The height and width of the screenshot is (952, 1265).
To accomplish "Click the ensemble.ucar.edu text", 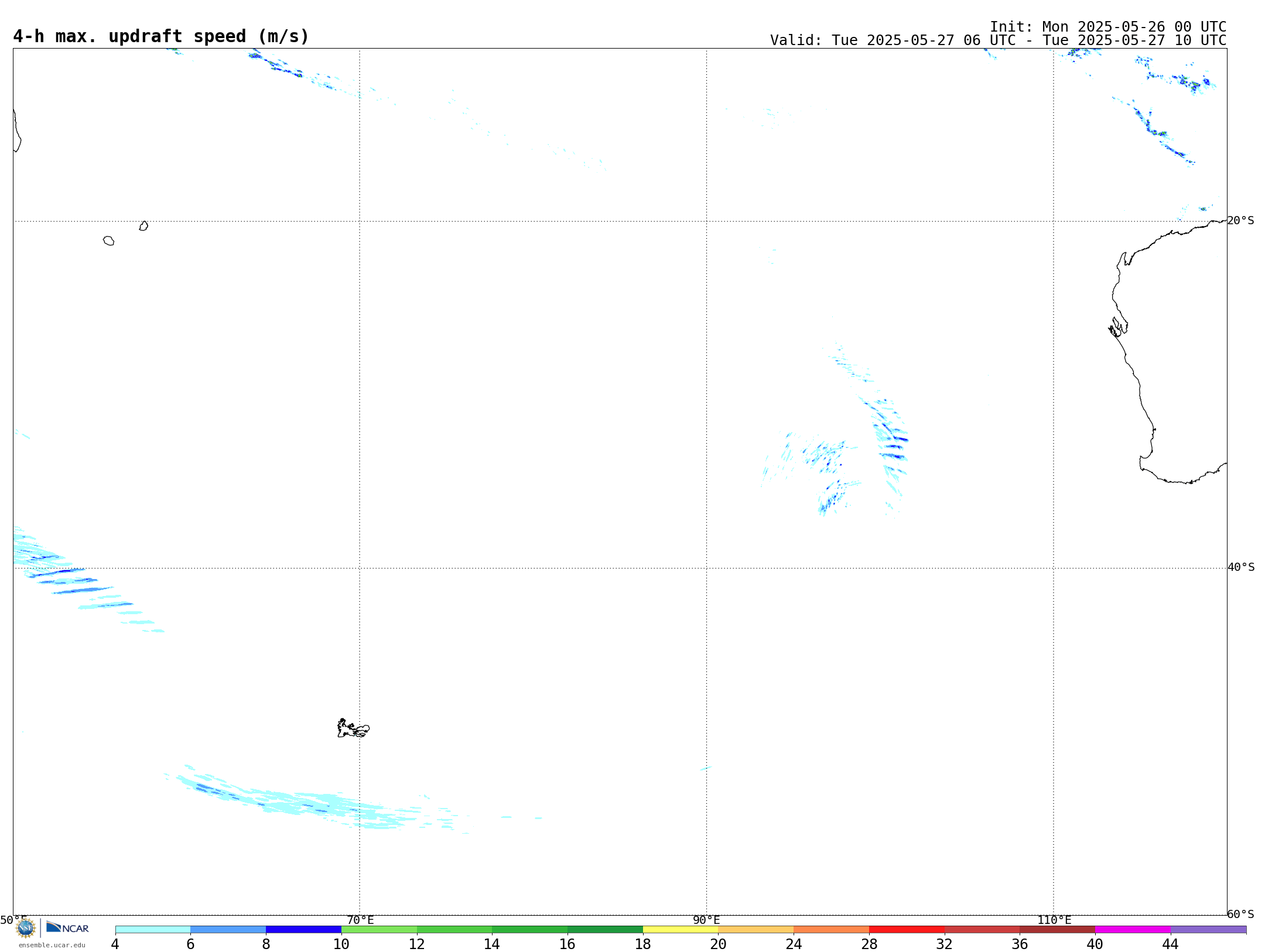I will click(52, 945).
